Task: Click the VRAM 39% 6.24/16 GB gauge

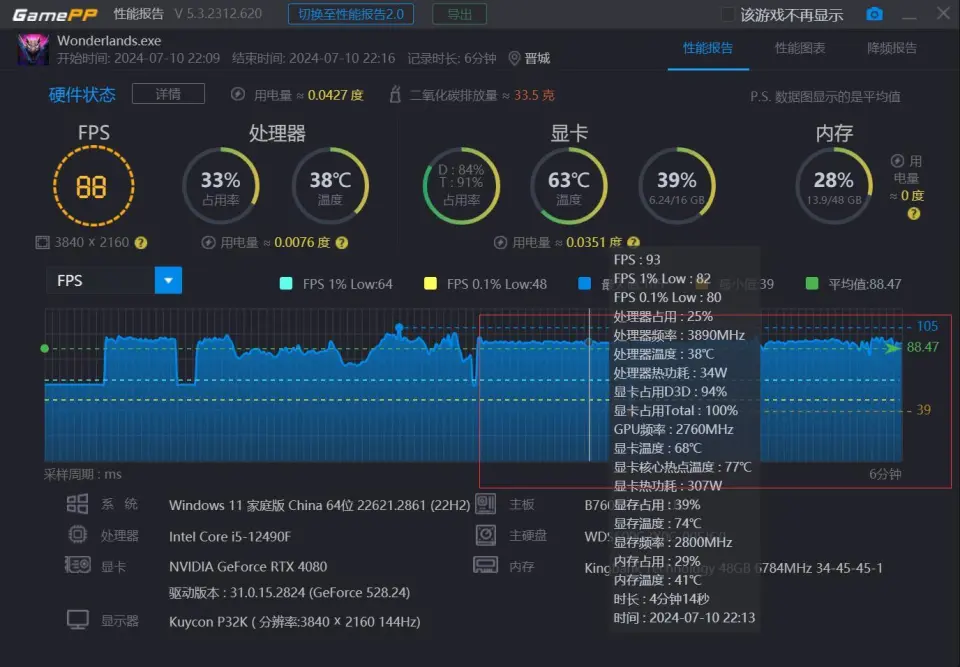Action: [677, 186]
